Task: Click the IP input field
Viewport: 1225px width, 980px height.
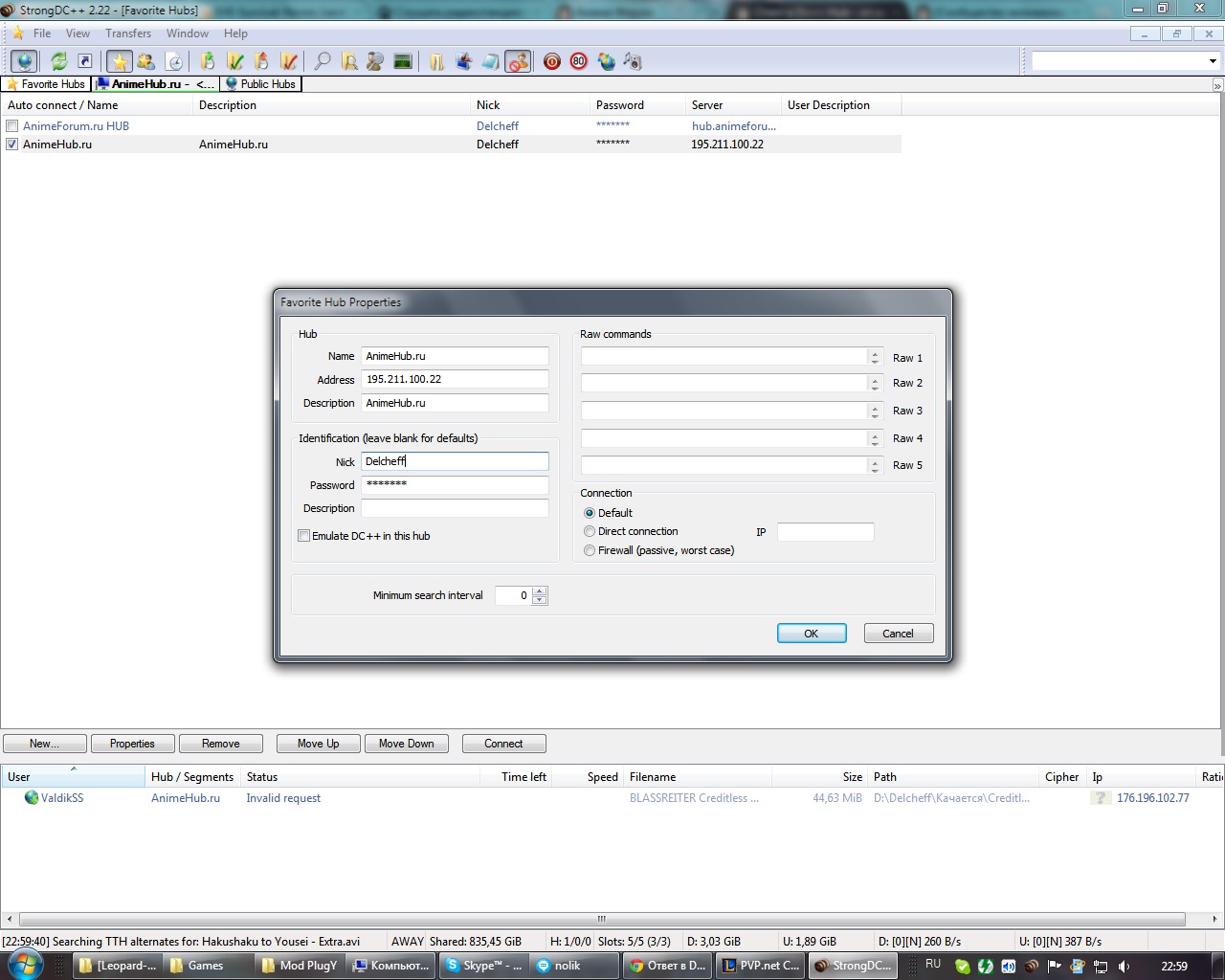Action: point(826,532)
